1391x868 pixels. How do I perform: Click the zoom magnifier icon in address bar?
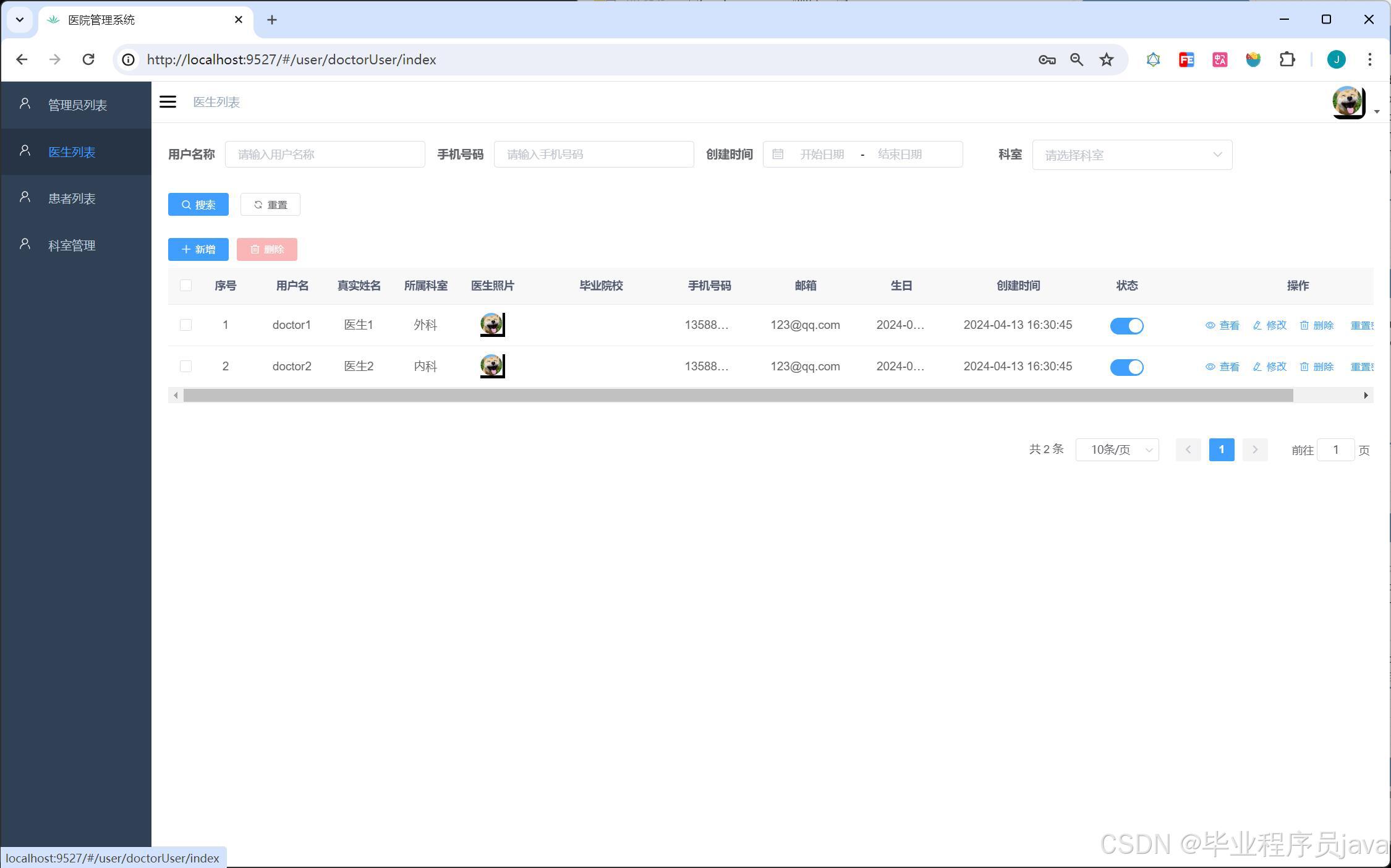[1077, 59]
